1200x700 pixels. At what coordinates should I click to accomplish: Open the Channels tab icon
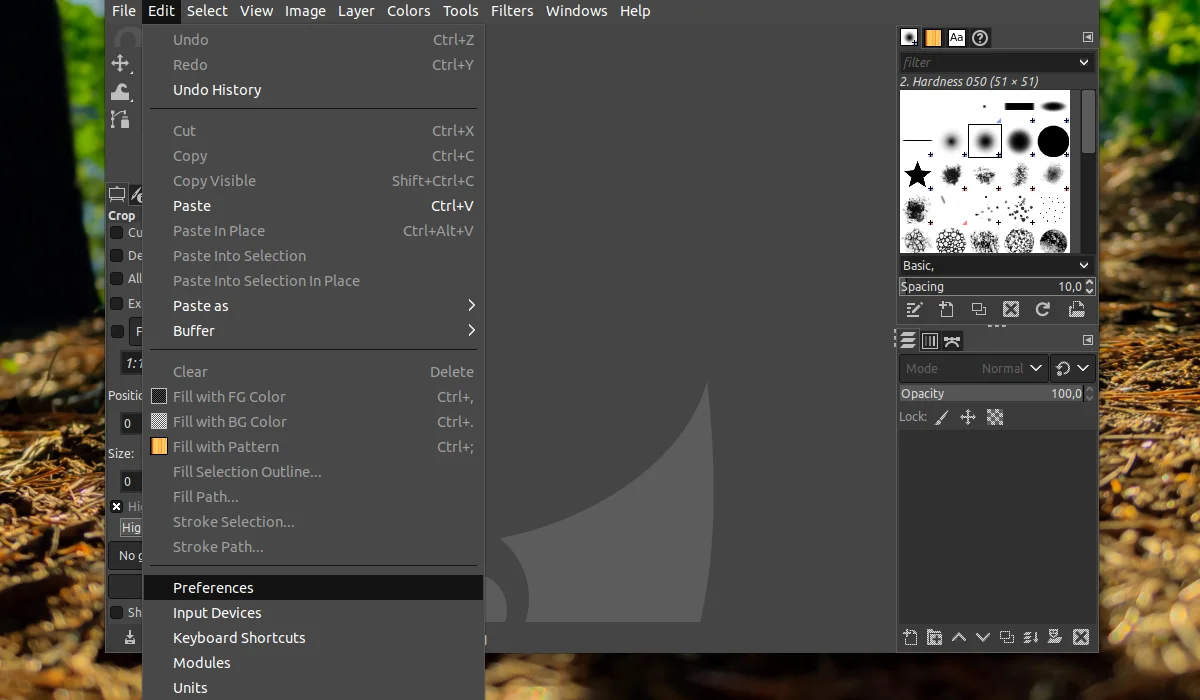[930, 341]
